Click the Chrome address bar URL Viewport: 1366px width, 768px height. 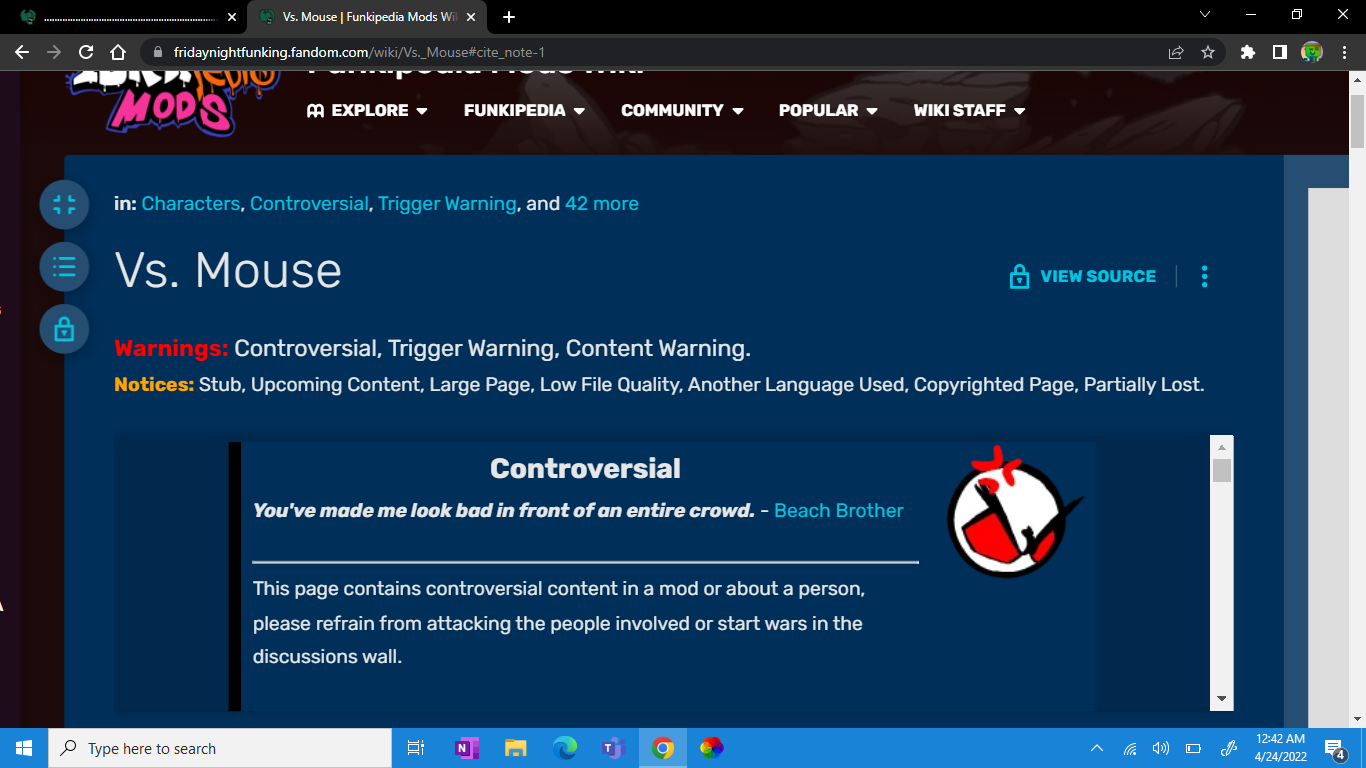tap(359, 52)
